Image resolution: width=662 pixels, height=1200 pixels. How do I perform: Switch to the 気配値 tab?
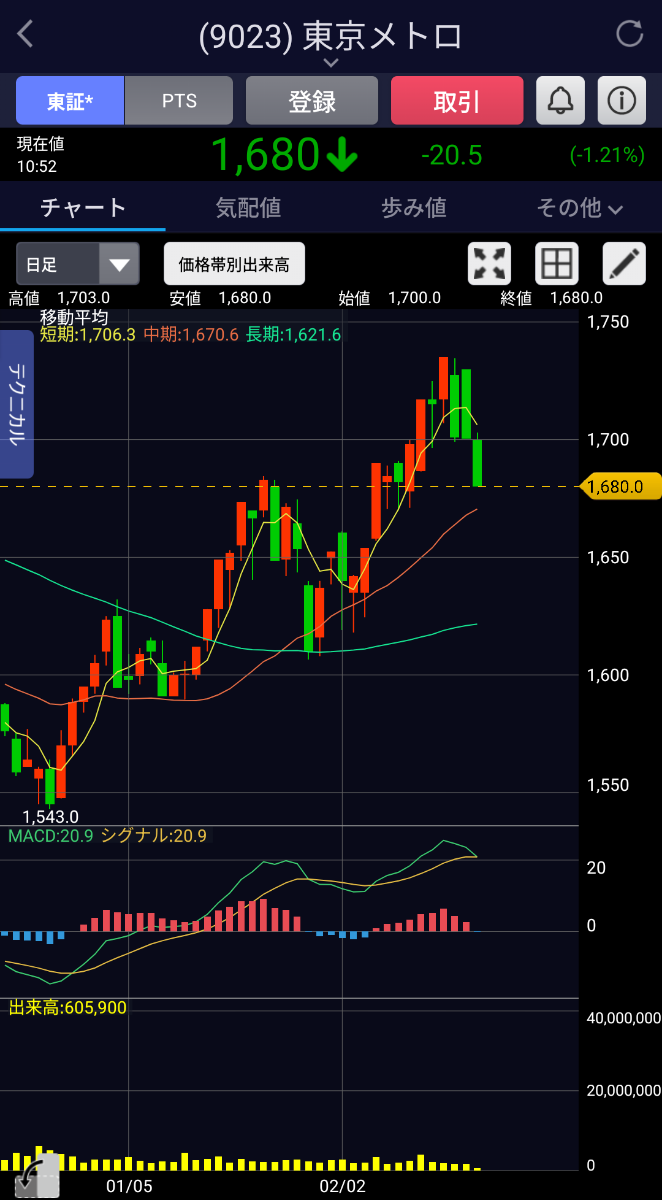pos(248,208)
